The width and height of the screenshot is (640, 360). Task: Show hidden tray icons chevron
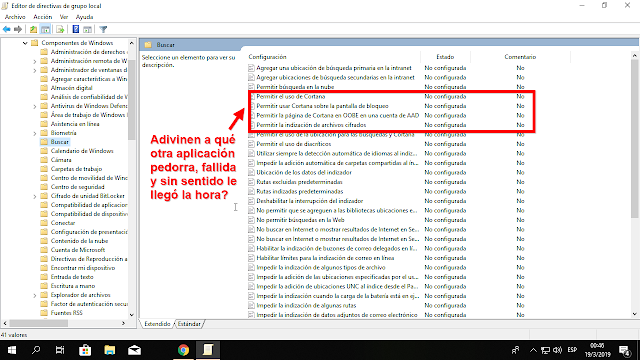point(533,350)
